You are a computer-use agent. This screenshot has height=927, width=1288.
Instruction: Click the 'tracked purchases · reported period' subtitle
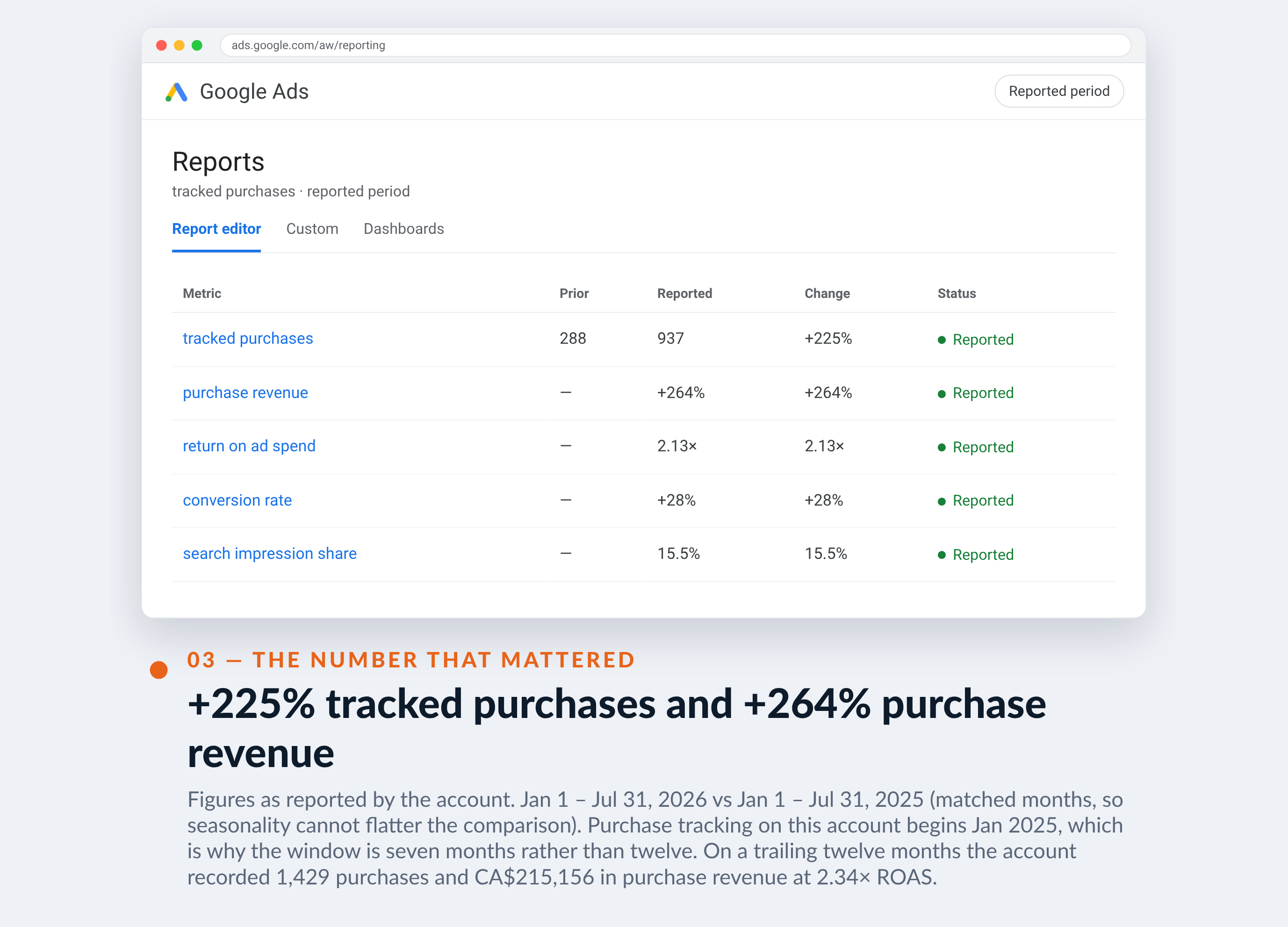click(291, 191)
